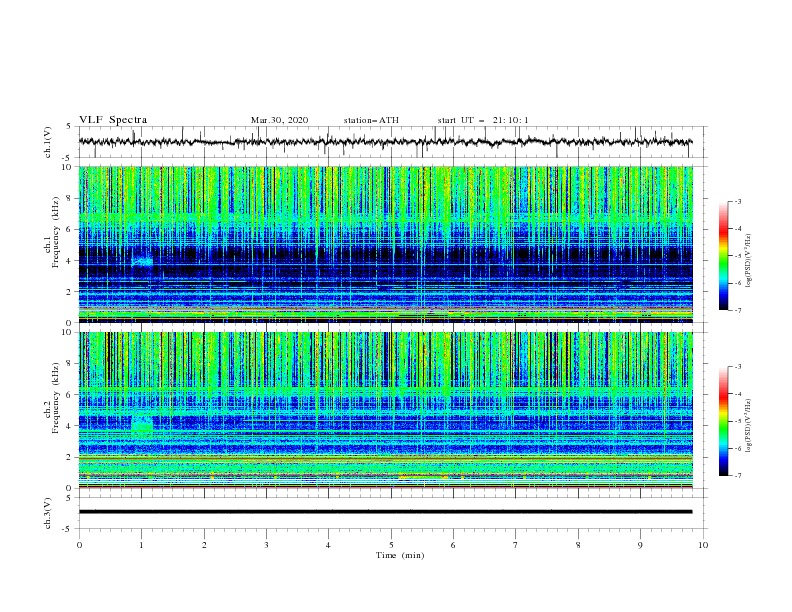Screen dimensions: 792x612
Task: Click the ch.1 spectrogram color scale bar
Action: coord(723,256)
